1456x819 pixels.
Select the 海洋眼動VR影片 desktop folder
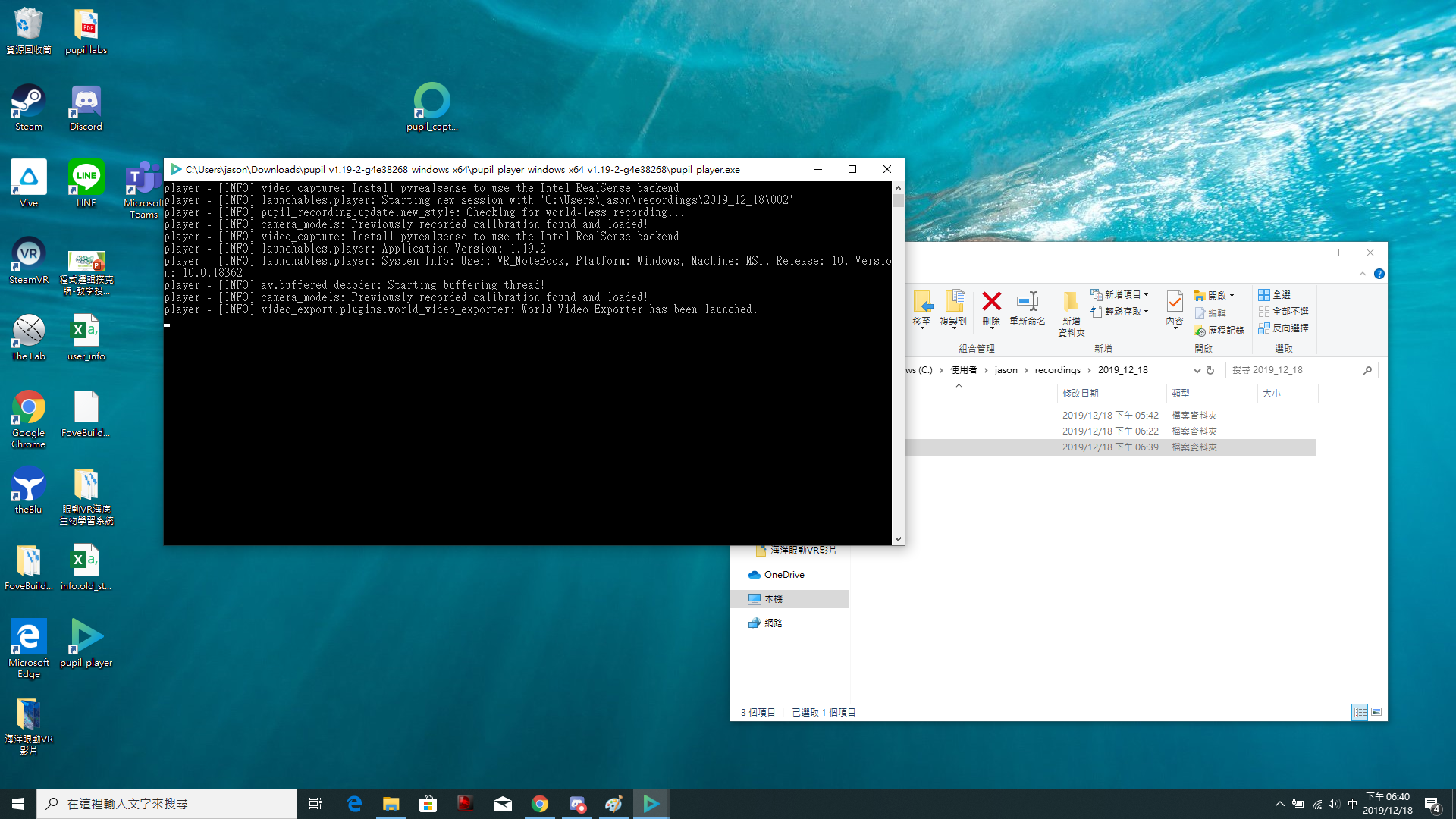click(x=29, y=725)
